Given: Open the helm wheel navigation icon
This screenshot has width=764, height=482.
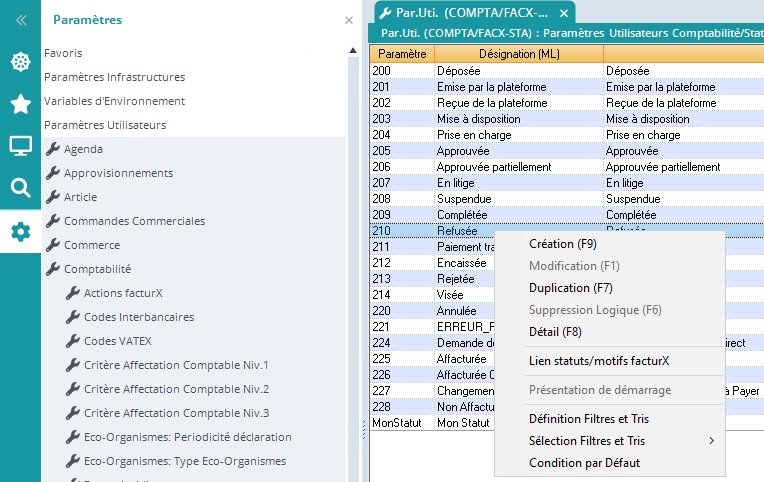Looking at the screenshot, I should point(20,62).
